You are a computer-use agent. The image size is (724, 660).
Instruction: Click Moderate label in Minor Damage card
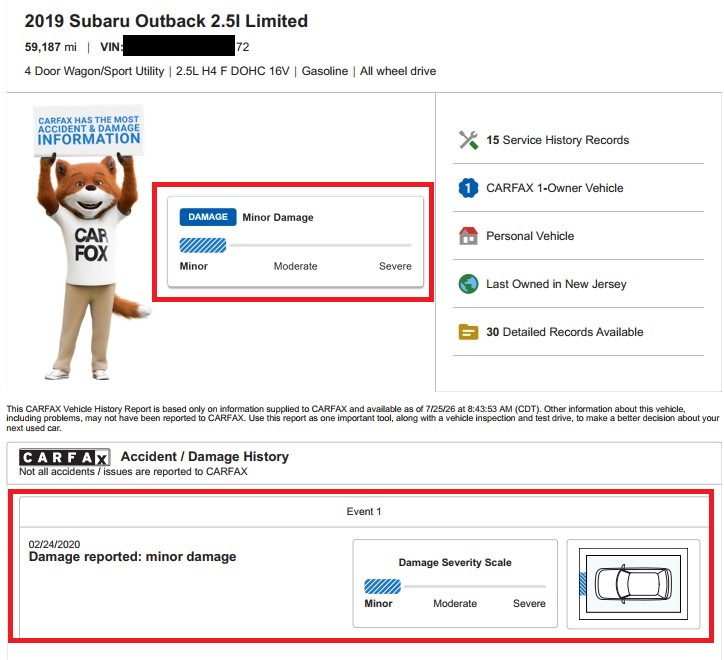(296, 266)
